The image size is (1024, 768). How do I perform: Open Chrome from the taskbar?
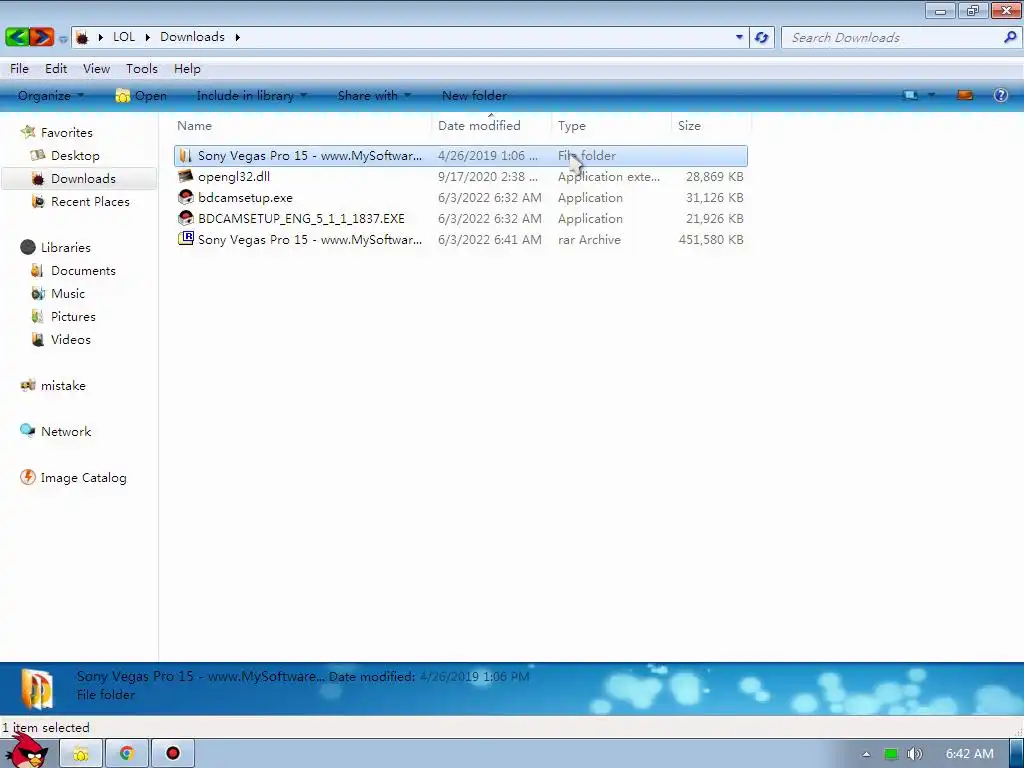[127, 754]
